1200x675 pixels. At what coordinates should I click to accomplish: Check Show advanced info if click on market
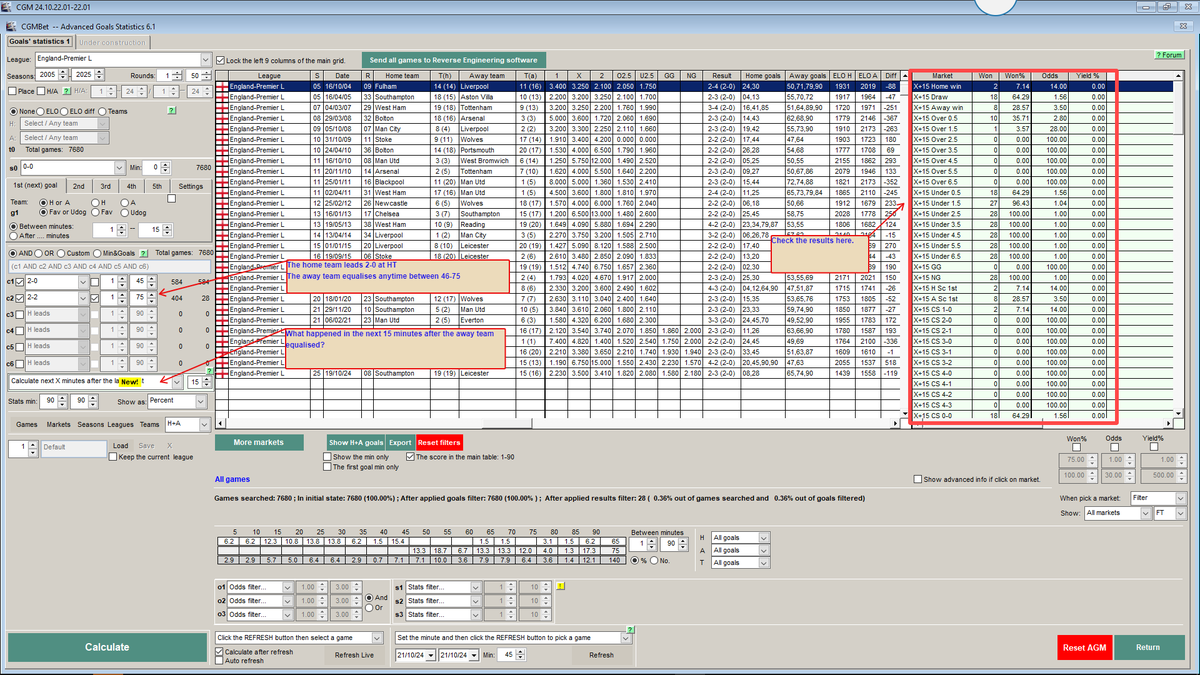[920, 480]
